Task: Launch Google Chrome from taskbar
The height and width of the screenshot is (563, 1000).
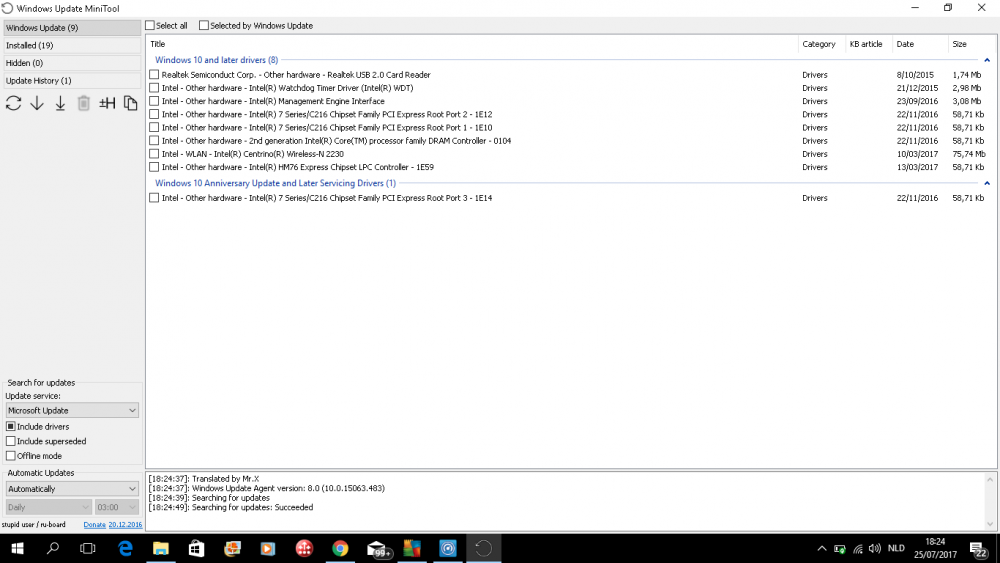Action: point(340,548)
